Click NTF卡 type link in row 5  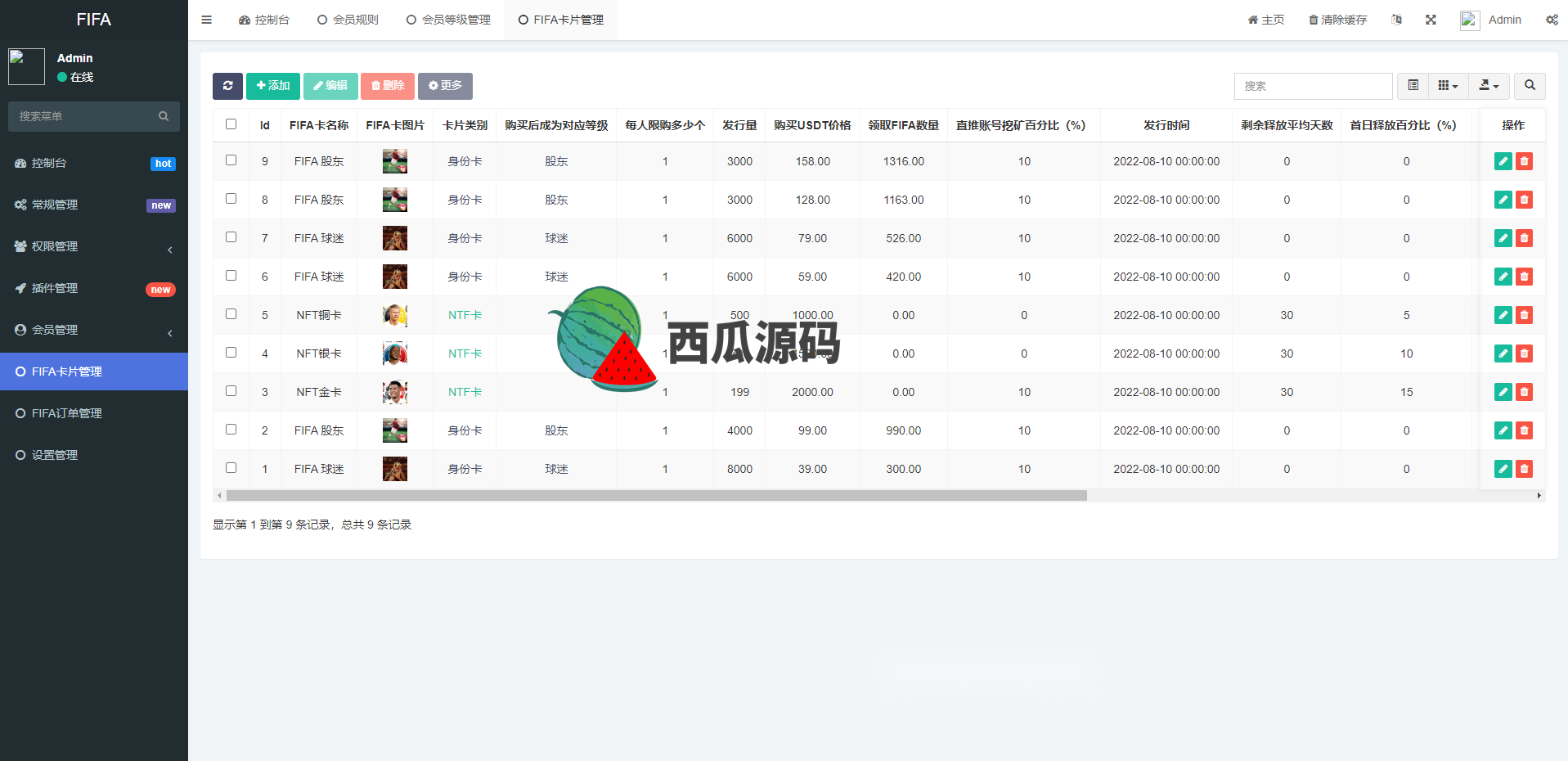pyautogui.click(x=465, y=315)
